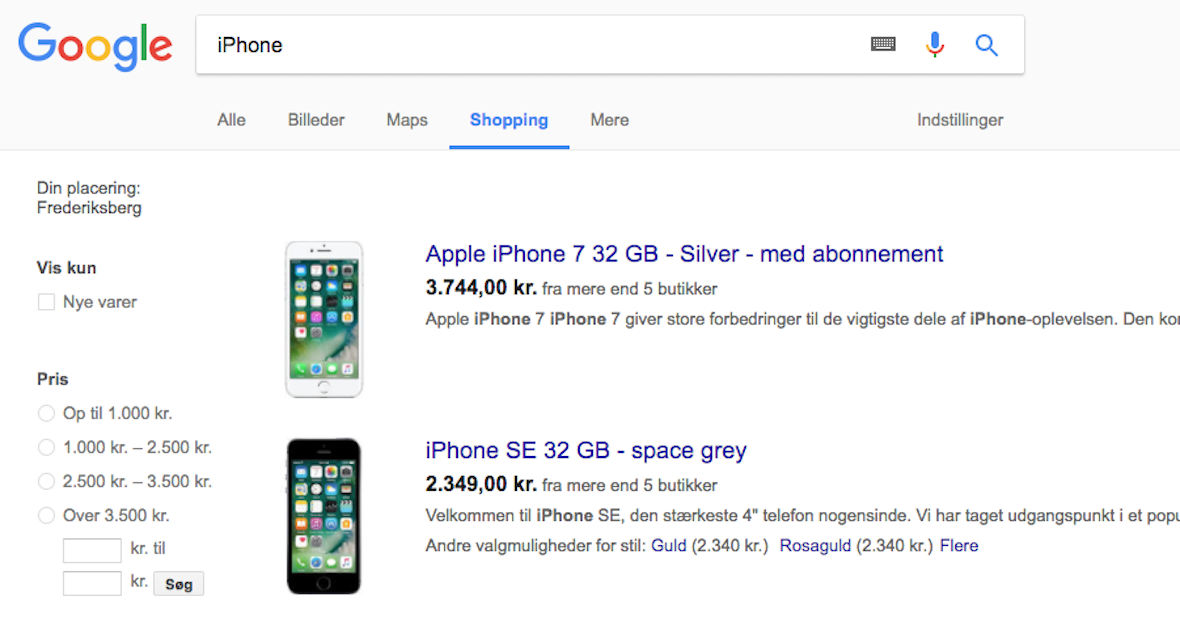Start voice search with microphone icon
This screenshot has width=1180, height=630.
pos(935,44)
